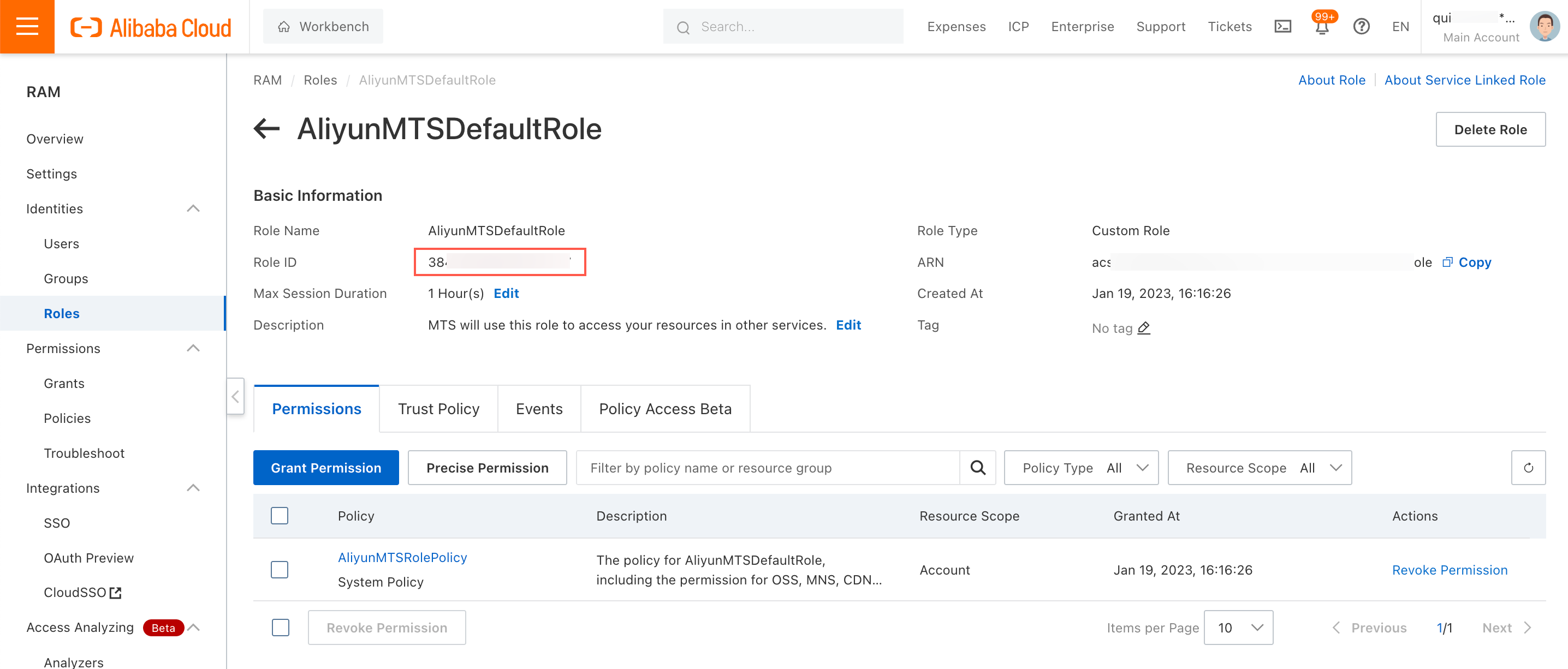This screenshot has height=669, width=1568.
Task: Focus the top Search field
Action: 783,27
